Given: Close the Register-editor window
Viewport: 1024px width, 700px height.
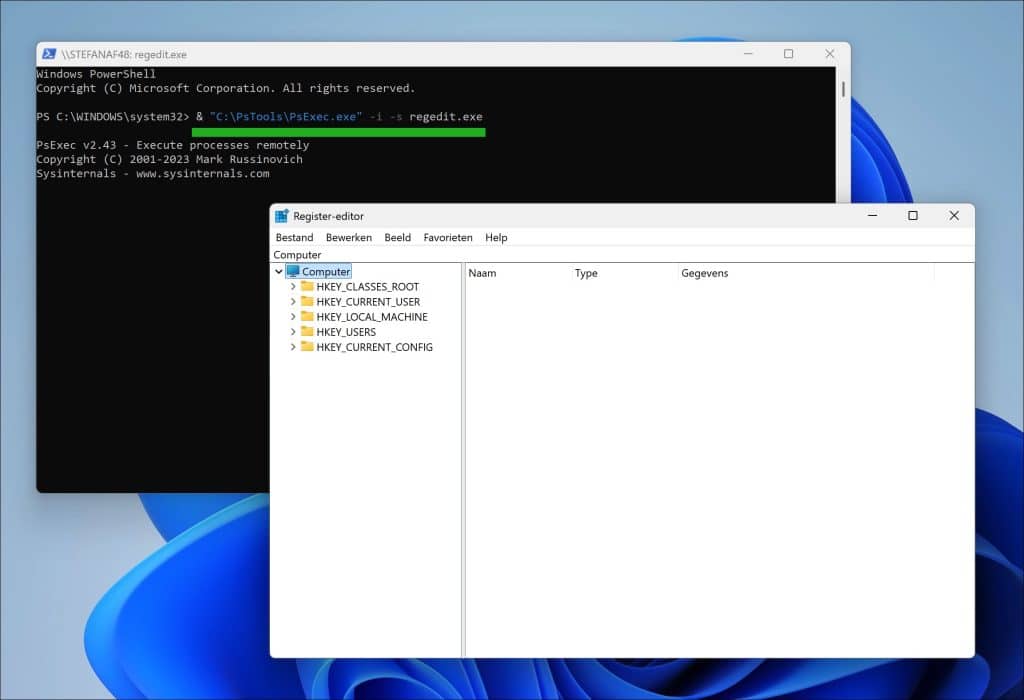Looking at the screenshot, I should click(954, 215).
